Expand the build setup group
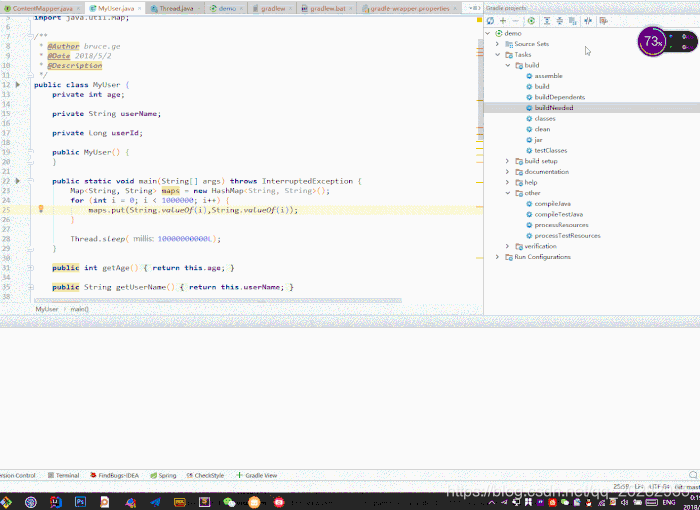Viewport: 700px width, 510px height. point(508,161)
